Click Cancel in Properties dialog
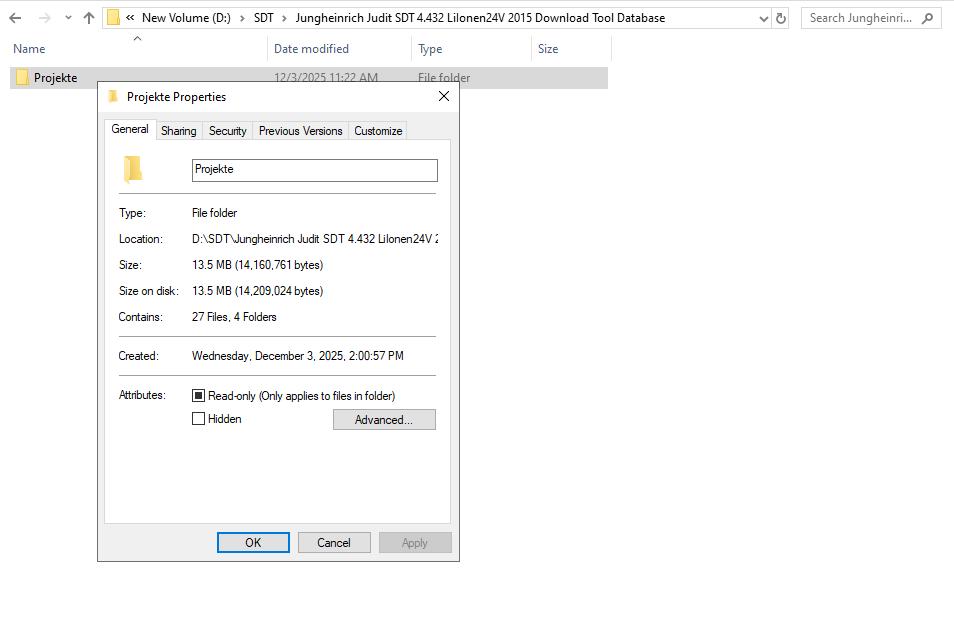954x627 pixels. click(x=334, y=542)
